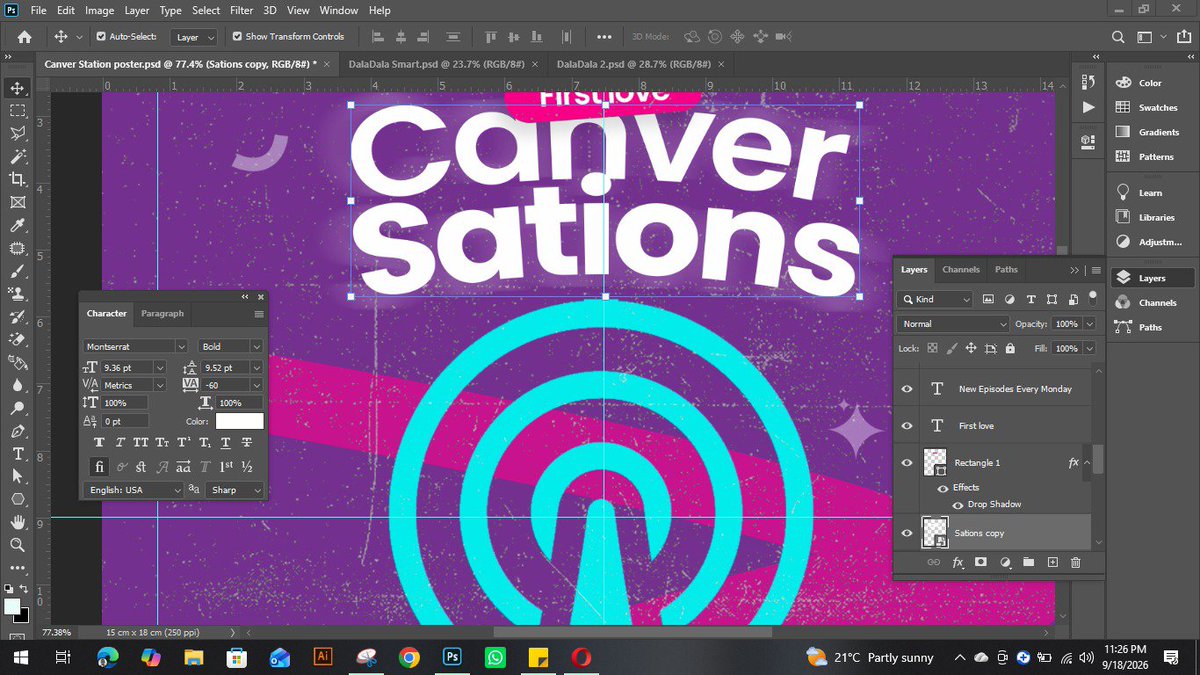Select the Blur tool droplet icon

(18, 385)
